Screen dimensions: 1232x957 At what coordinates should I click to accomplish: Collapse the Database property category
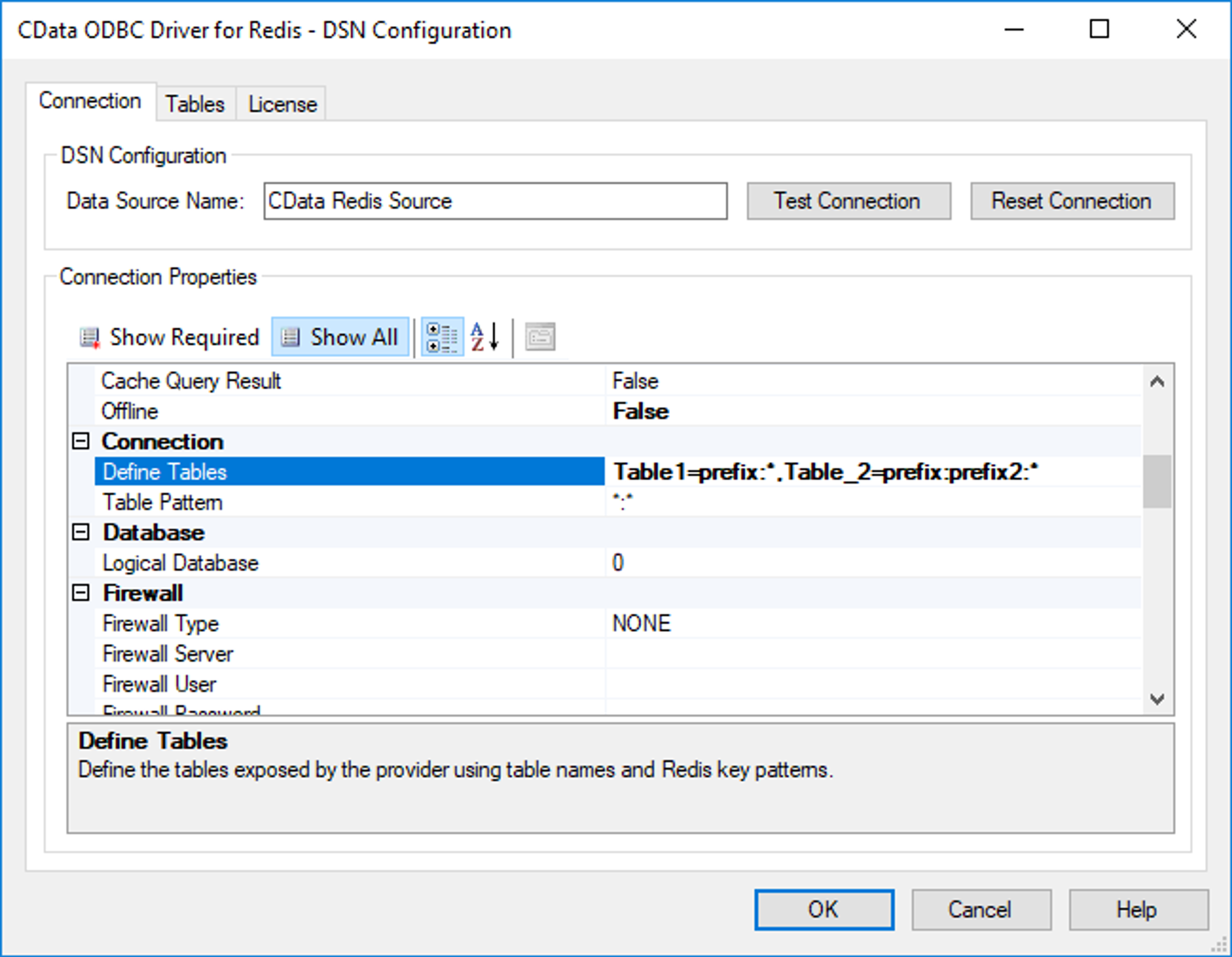(81, 532)
